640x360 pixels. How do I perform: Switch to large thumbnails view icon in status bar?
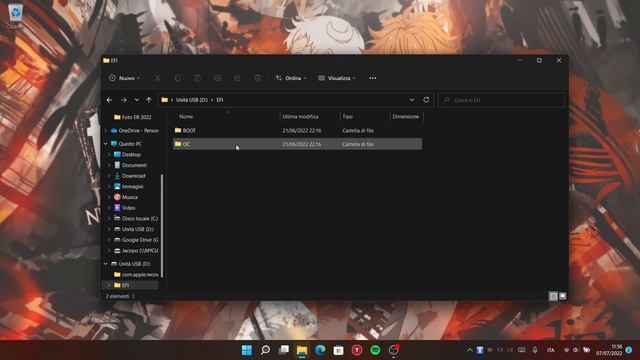pyautogui.click(x=562, y=296)
